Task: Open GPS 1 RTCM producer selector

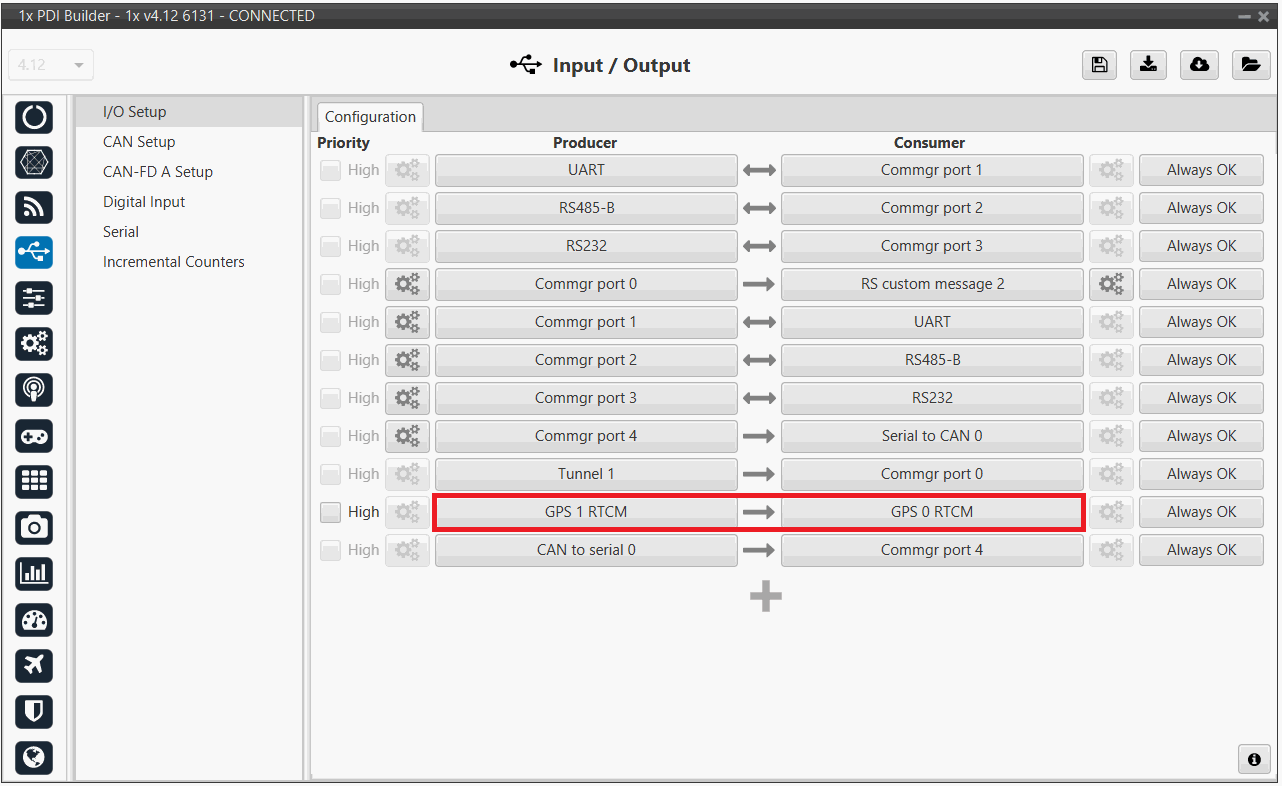Action: coord(586,512)
